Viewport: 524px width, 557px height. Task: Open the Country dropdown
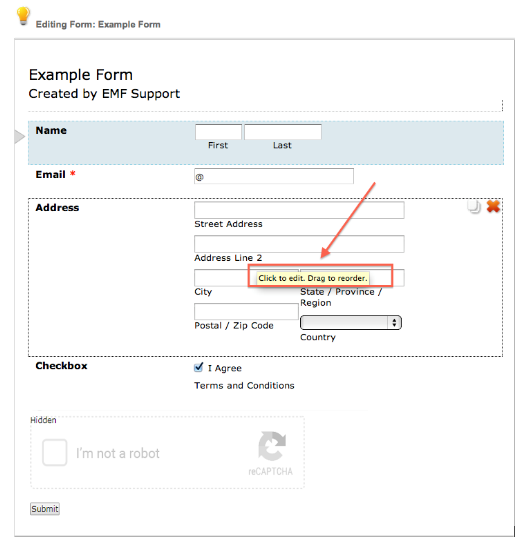[351, 323]
